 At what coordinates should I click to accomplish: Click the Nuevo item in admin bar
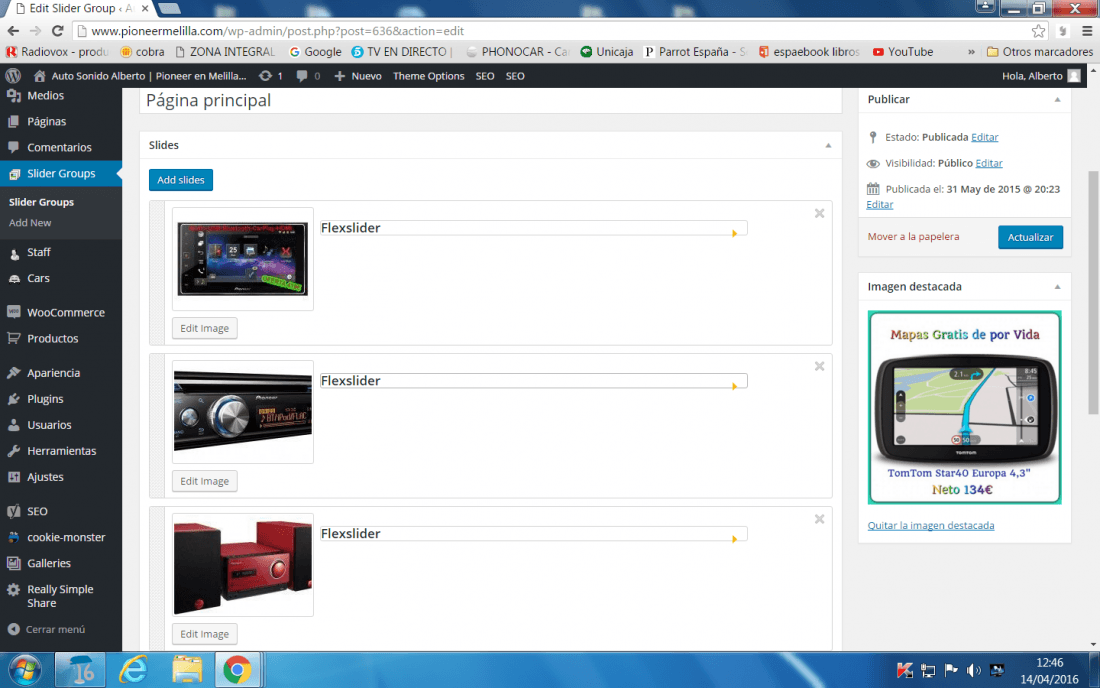coord(358,76)
